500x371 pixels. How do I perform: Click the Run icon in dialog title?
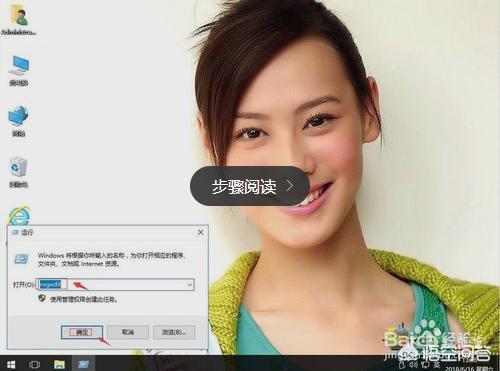(x=15, y=232)
